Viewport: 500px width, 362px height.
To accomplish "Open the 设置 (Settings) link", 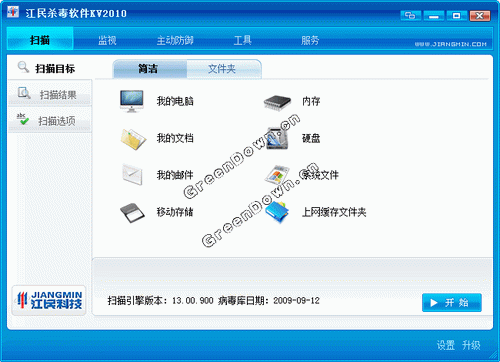I will 446,345.
